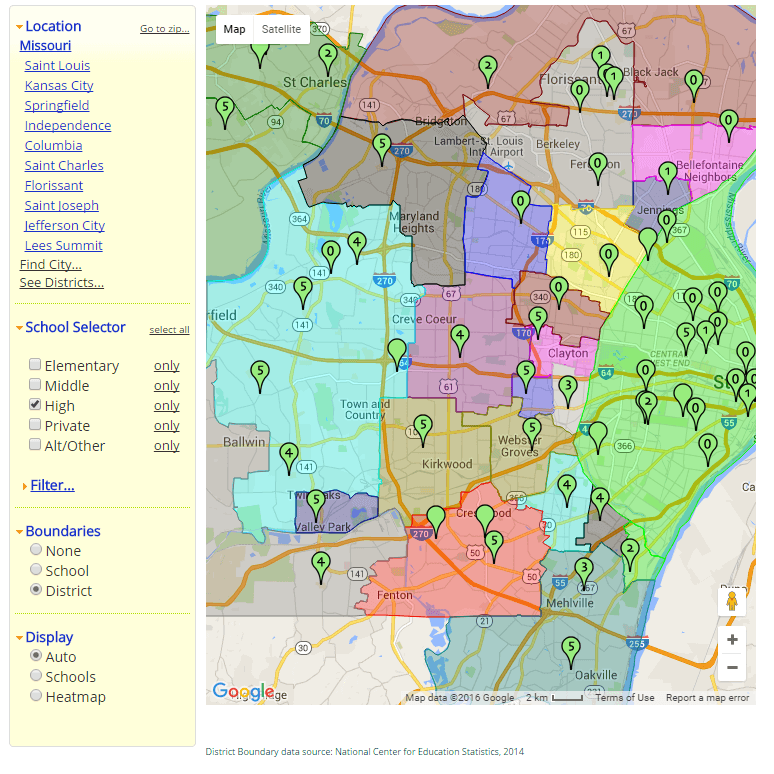
Task: Click the school marker near Fenton
Action: [321, 564]
